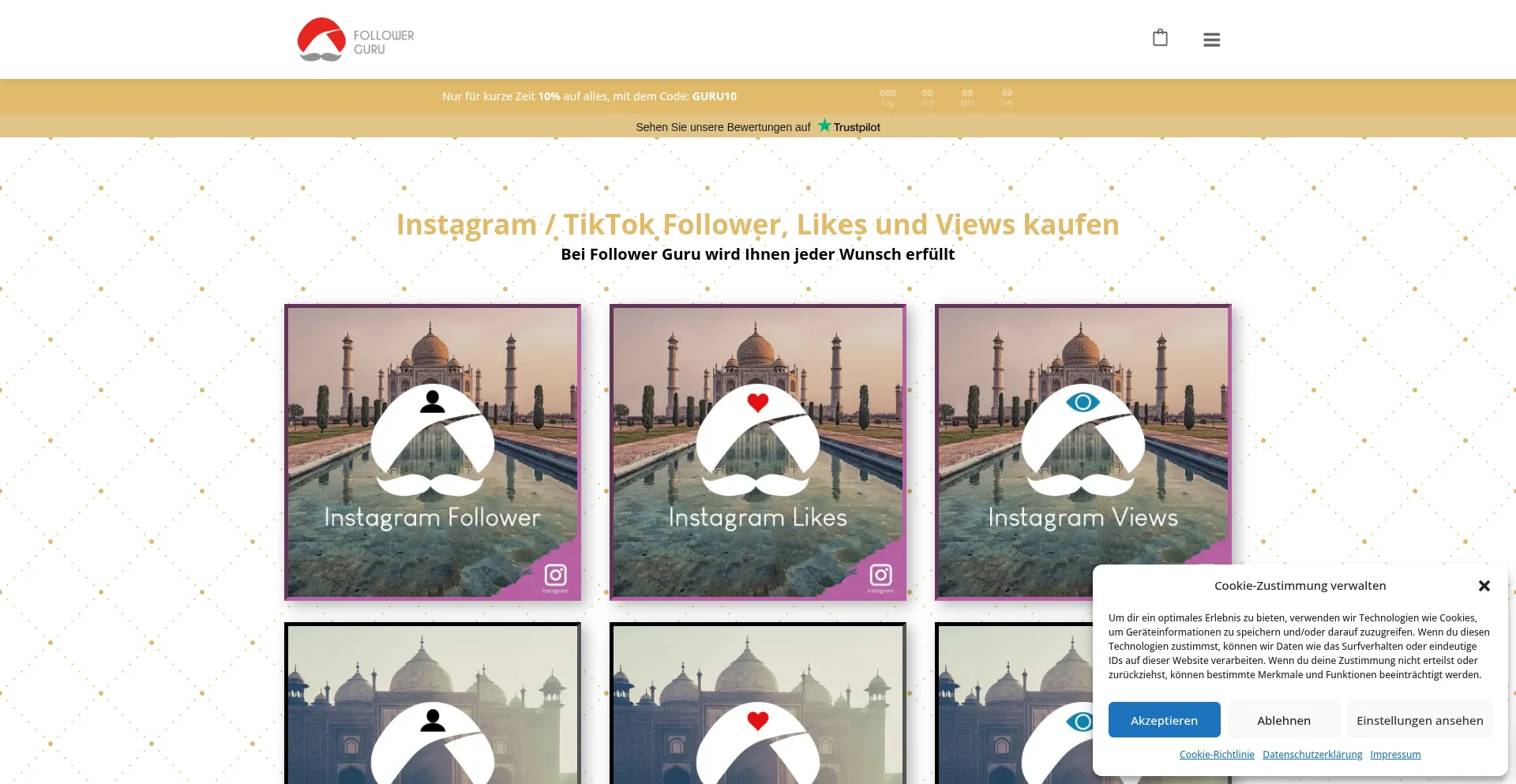
Task: Click the person icon on Instagram Follower
Action: coord(433,402)
